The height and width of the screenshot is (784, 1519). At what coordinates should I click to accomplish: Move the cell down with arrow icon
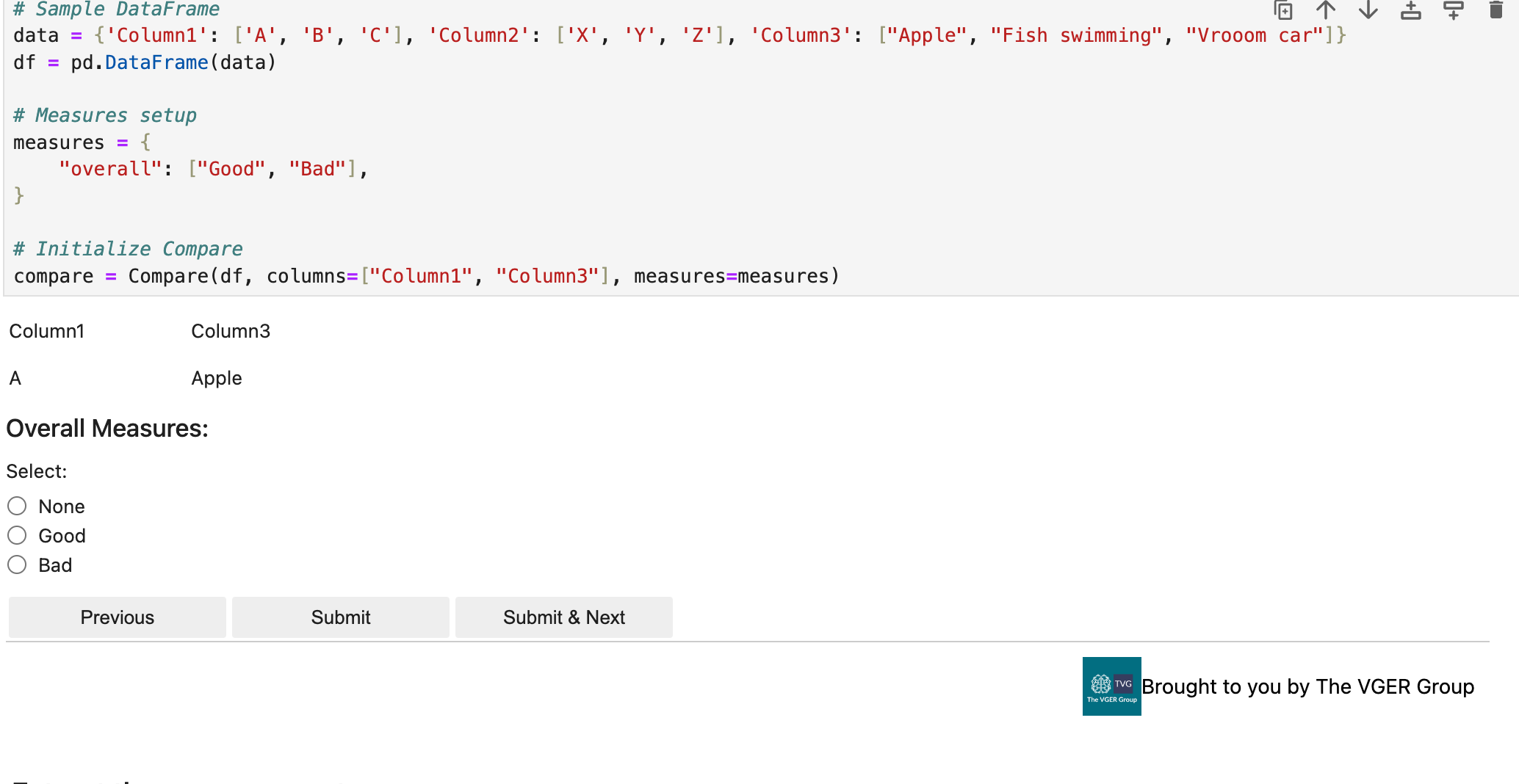click(x=1368, y=10)
